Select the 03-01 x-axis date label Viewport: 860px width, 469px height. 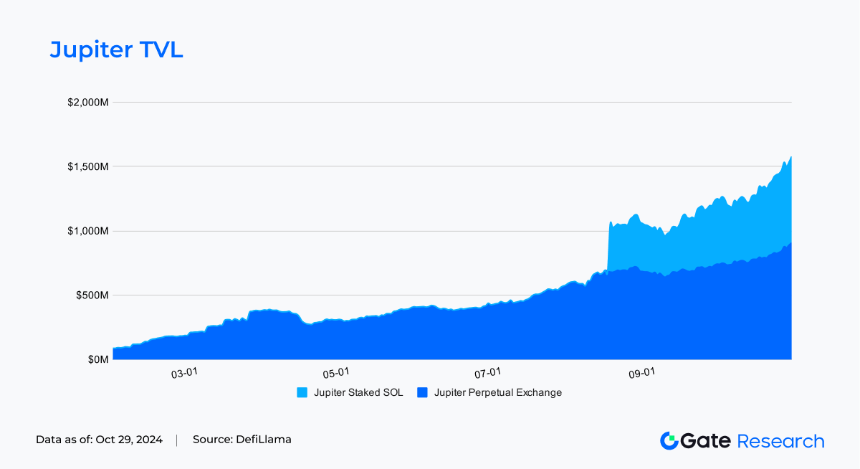[x=184, y=374]
